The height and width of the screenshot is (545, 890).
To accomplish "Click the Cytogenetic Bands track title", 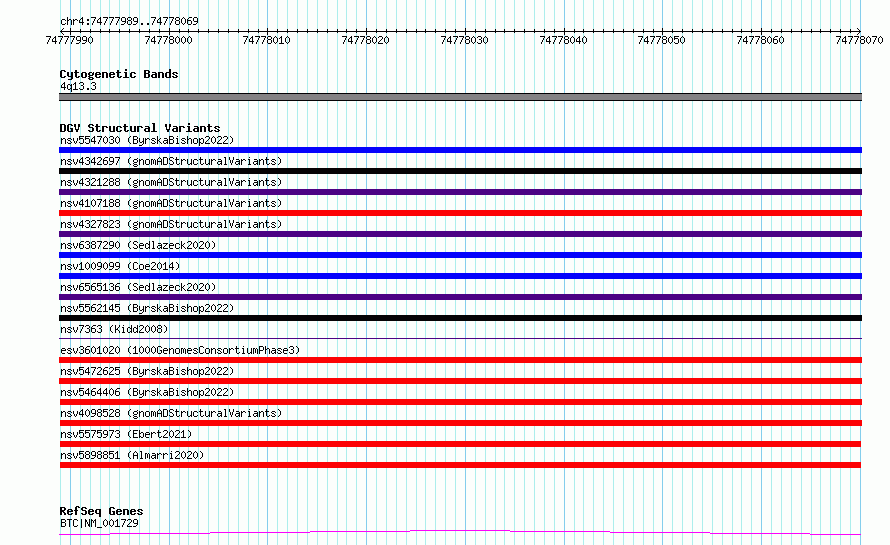I will [x=119, y=74].
